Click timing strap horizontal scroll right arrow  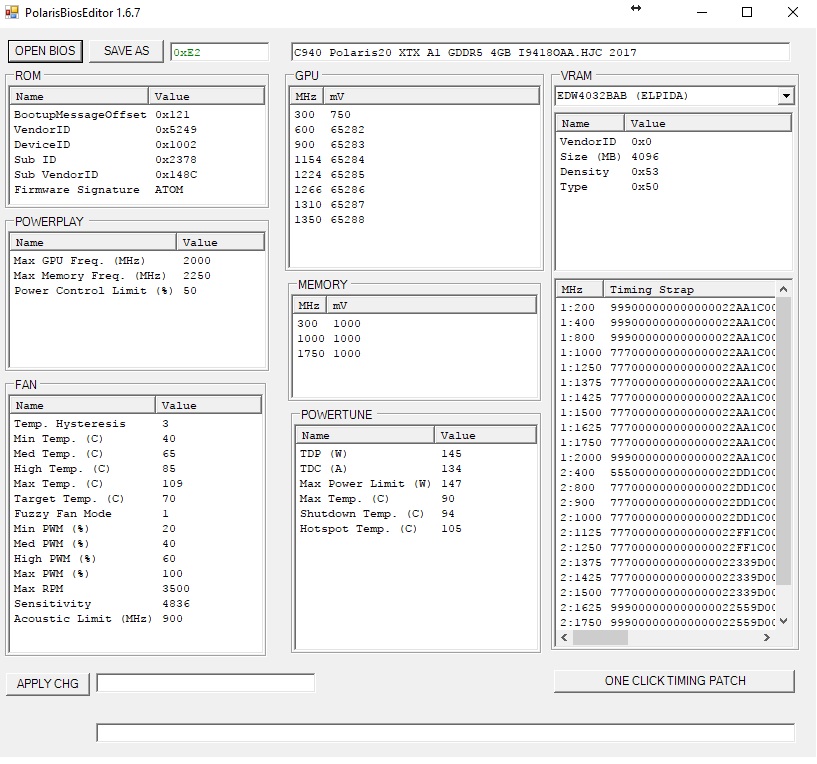point(767,637)
